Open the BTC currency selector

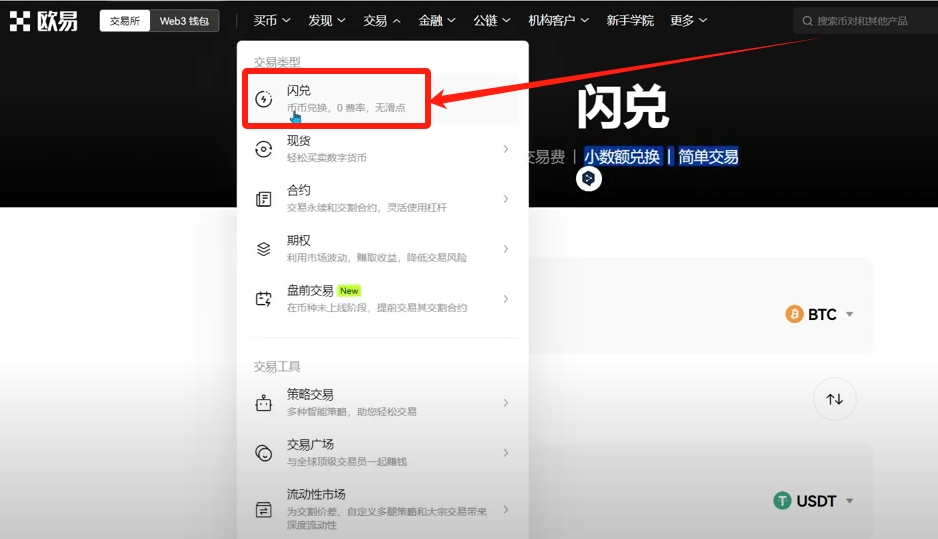point(820,314)
